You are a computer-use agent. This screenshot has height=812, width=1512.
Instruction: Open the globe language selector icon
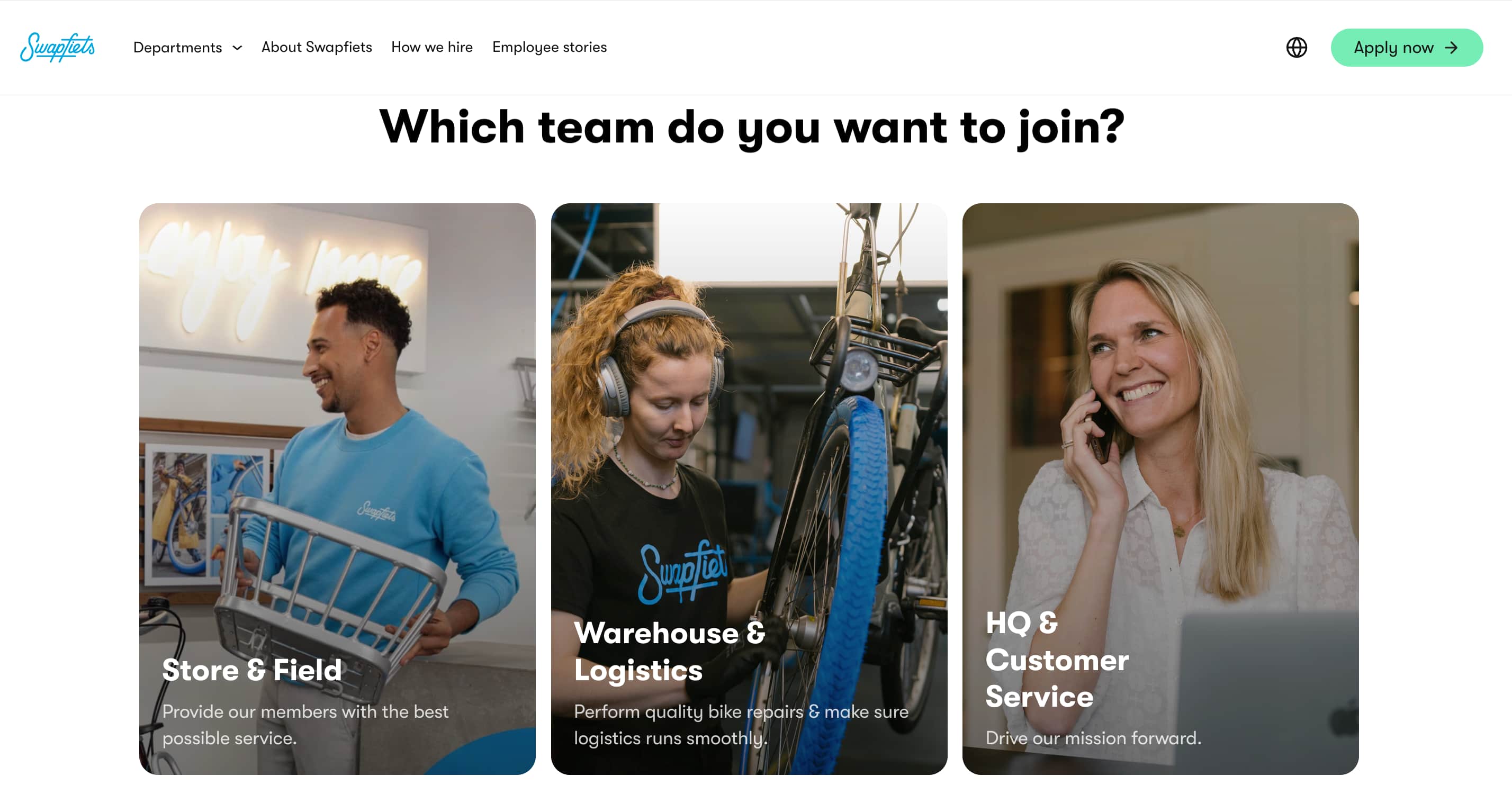pos(1296,48)
